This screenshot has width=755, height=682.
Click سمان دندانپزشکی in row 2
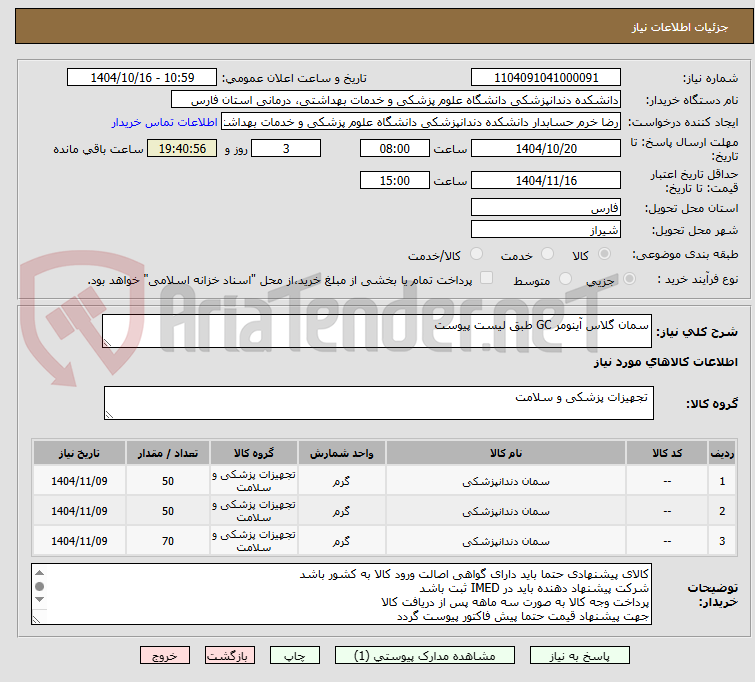coord(506,511)
